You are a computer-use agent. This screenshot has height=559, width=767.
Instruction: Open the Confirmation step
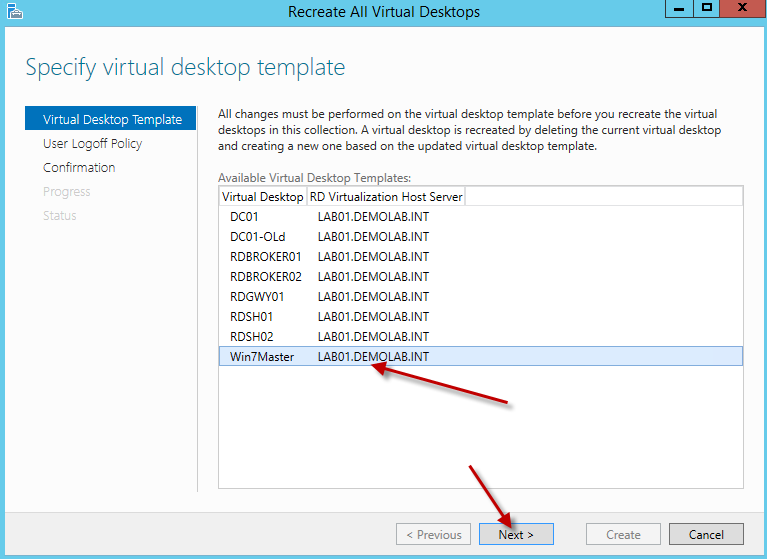pyautogui.click(x=79, y=167)
